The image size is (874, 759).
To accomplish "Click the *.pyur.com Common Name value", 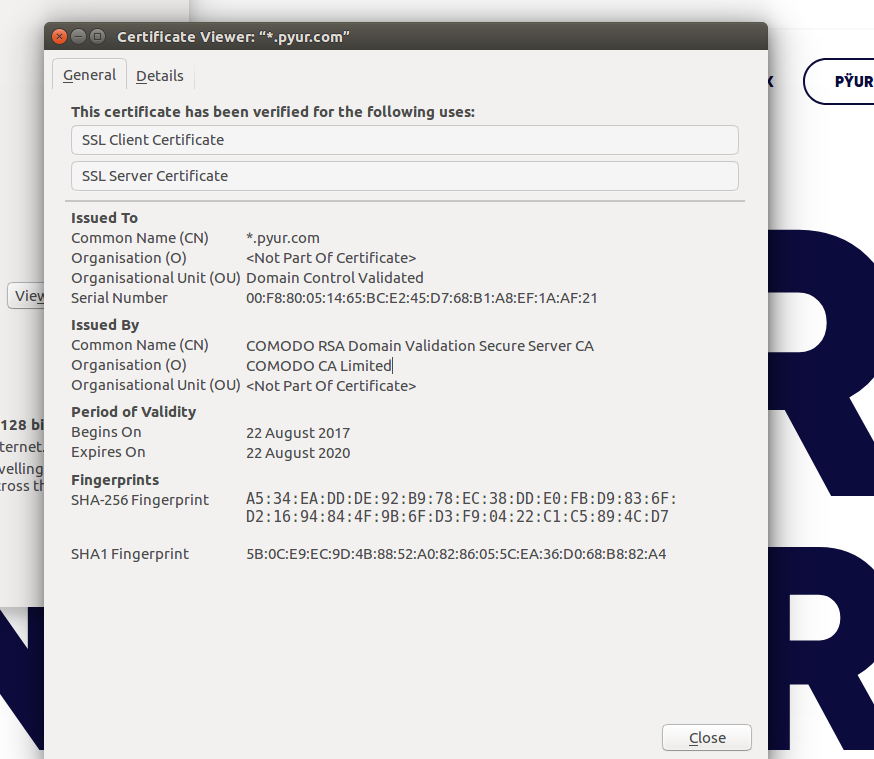I will (283, 238).
